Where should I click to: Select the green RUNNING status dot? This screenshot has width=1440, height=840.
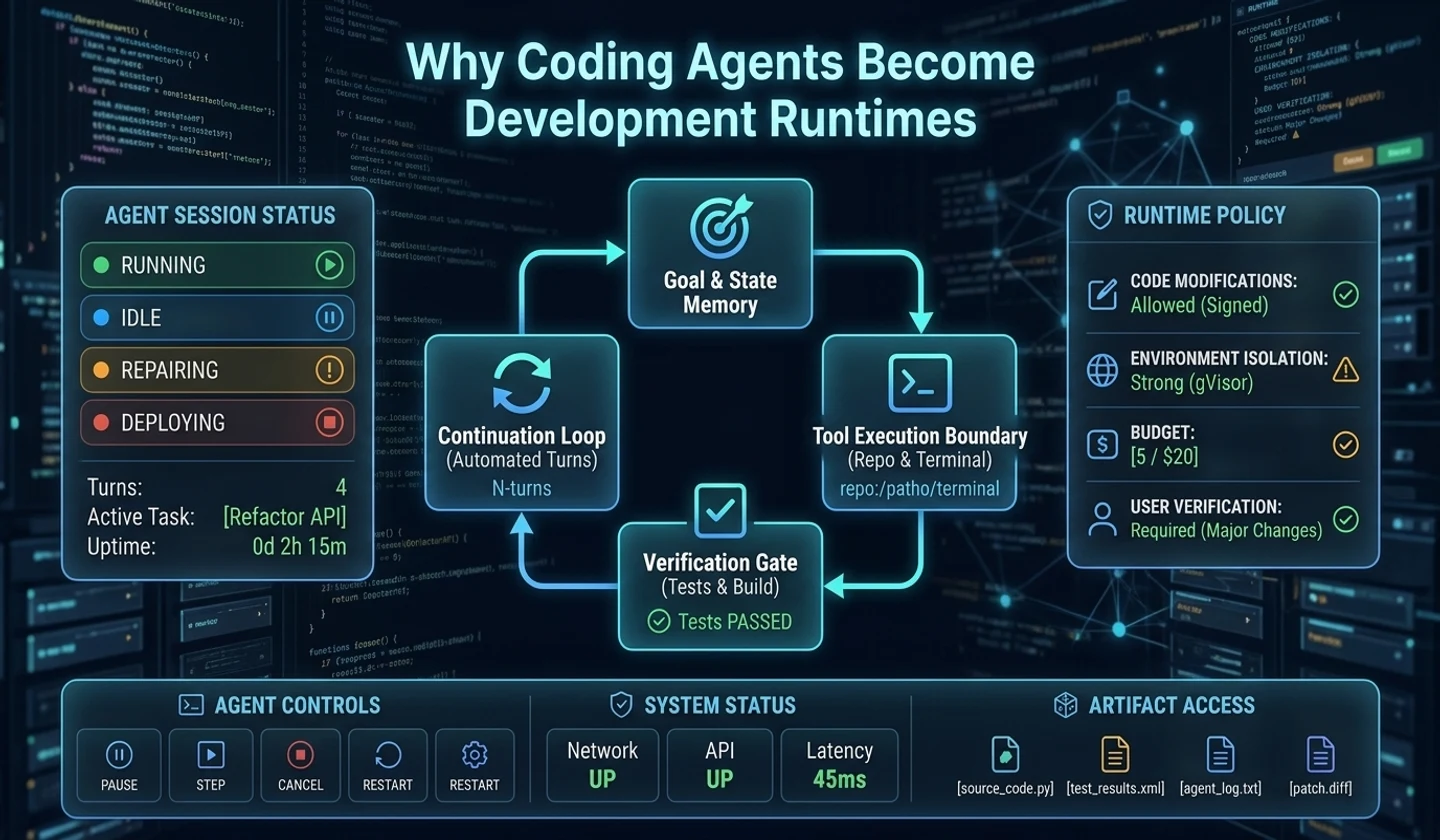tap(100, 266)
